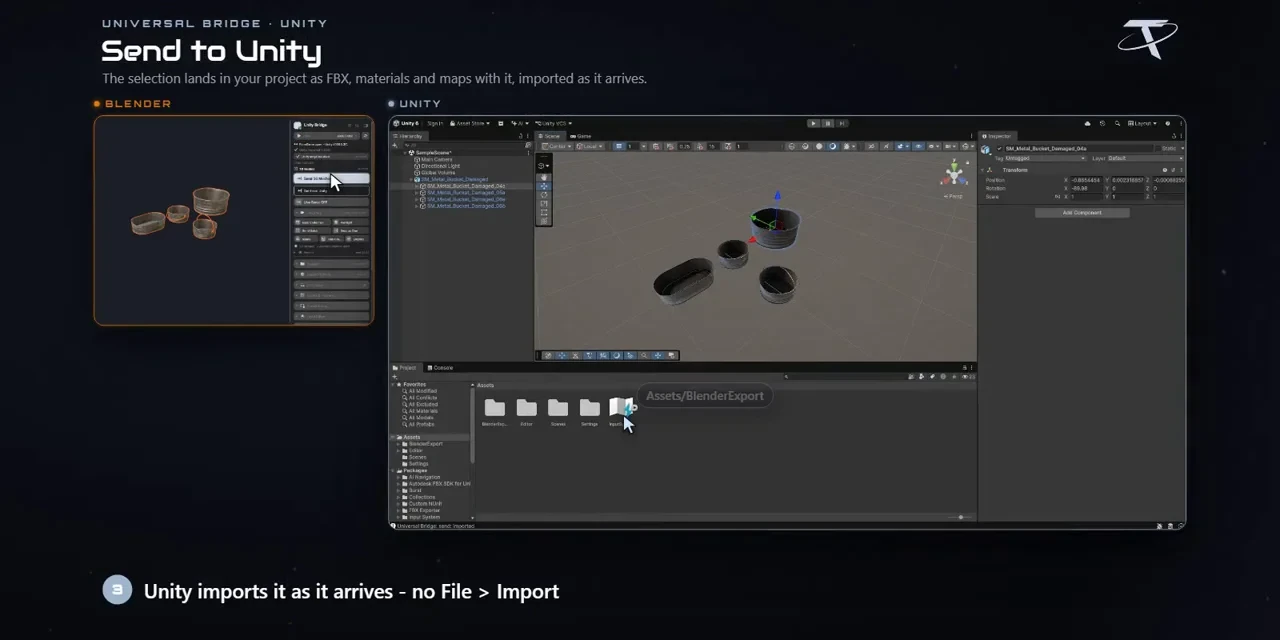Click the GameObject name field in Inspector
Image resolution: width=1280 pixels, height=640 pixels.
pos(1079,148)
